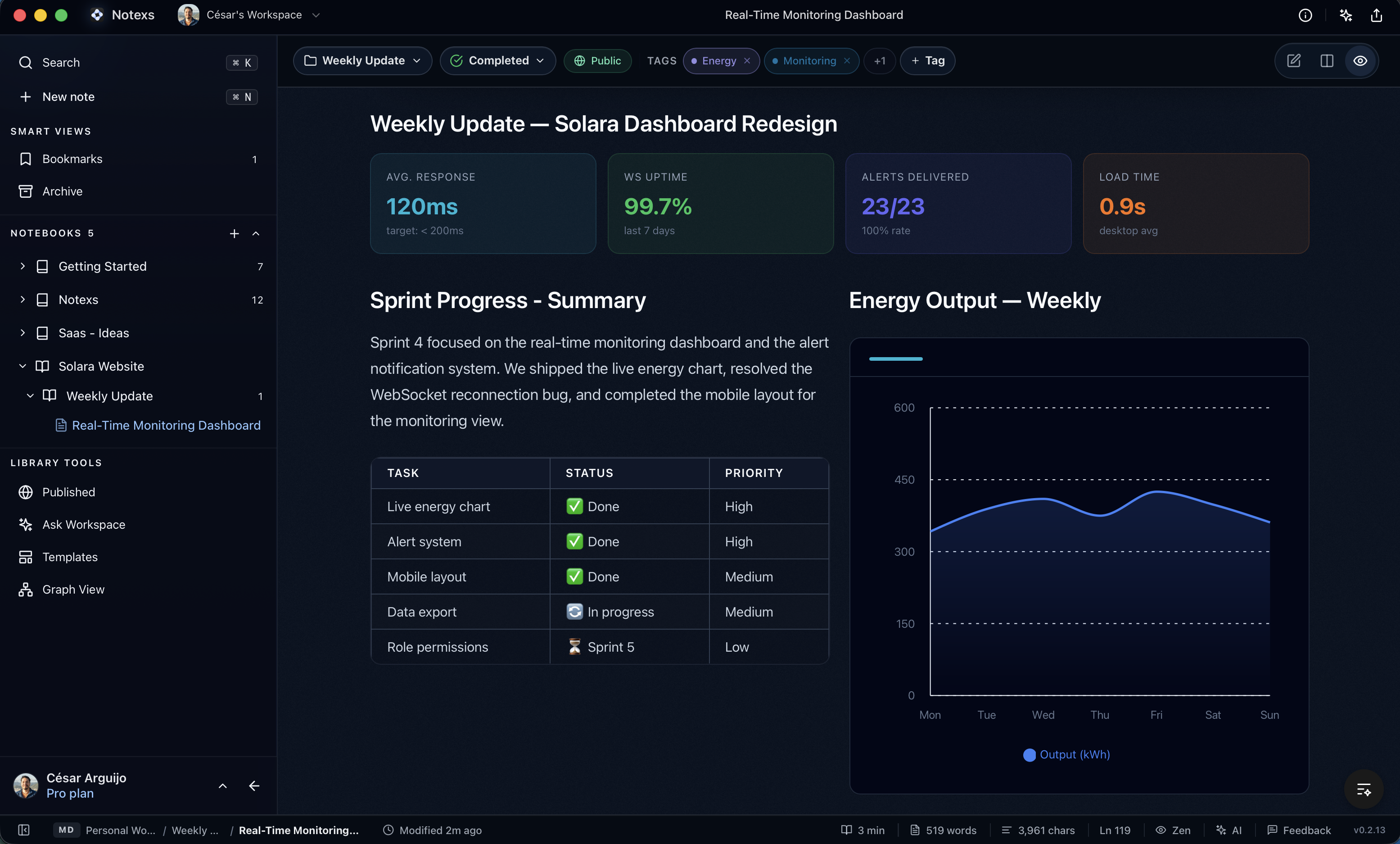Click the In progress status cell
This screenshot has height=844, width=1400.
629,612
